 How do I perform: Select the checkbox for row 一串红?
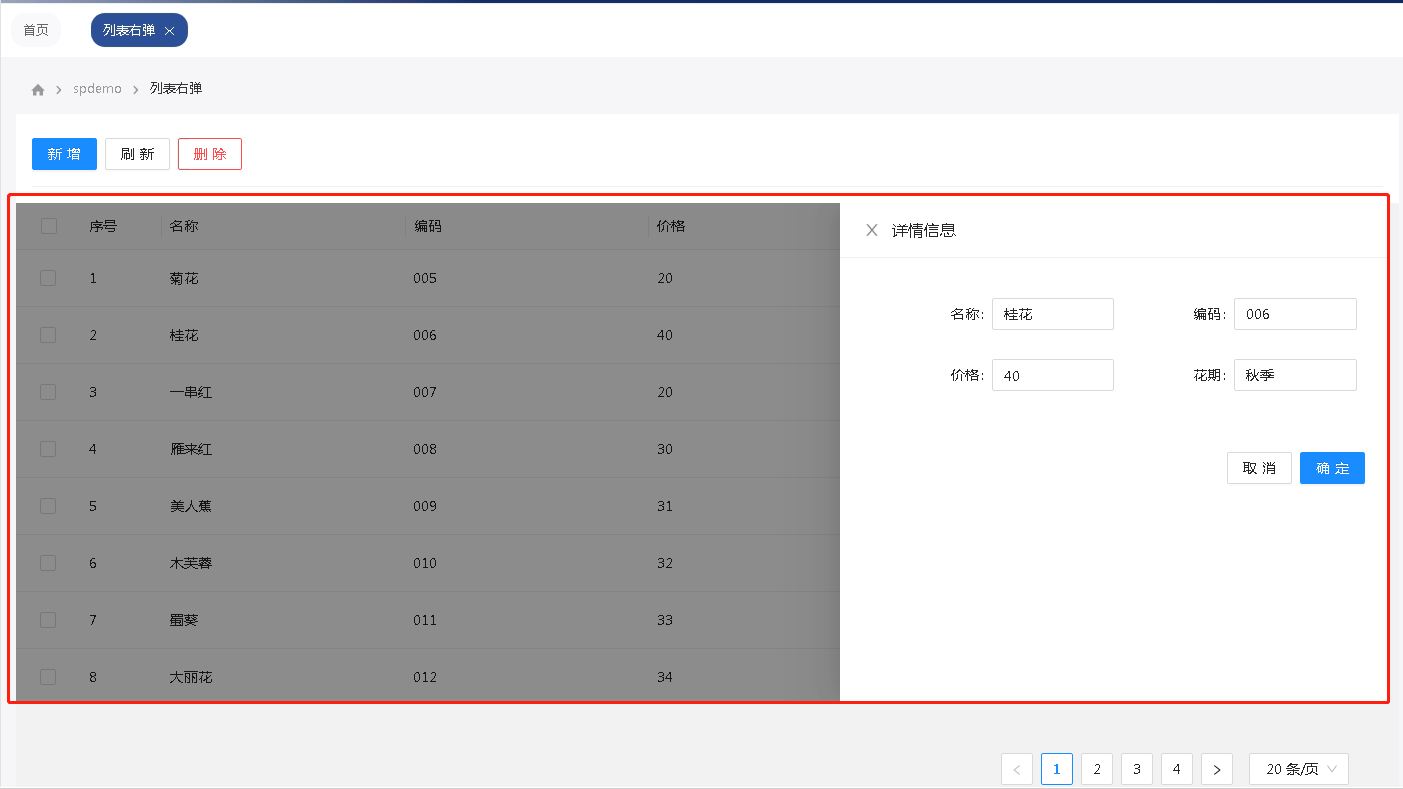tap(48, 392)
